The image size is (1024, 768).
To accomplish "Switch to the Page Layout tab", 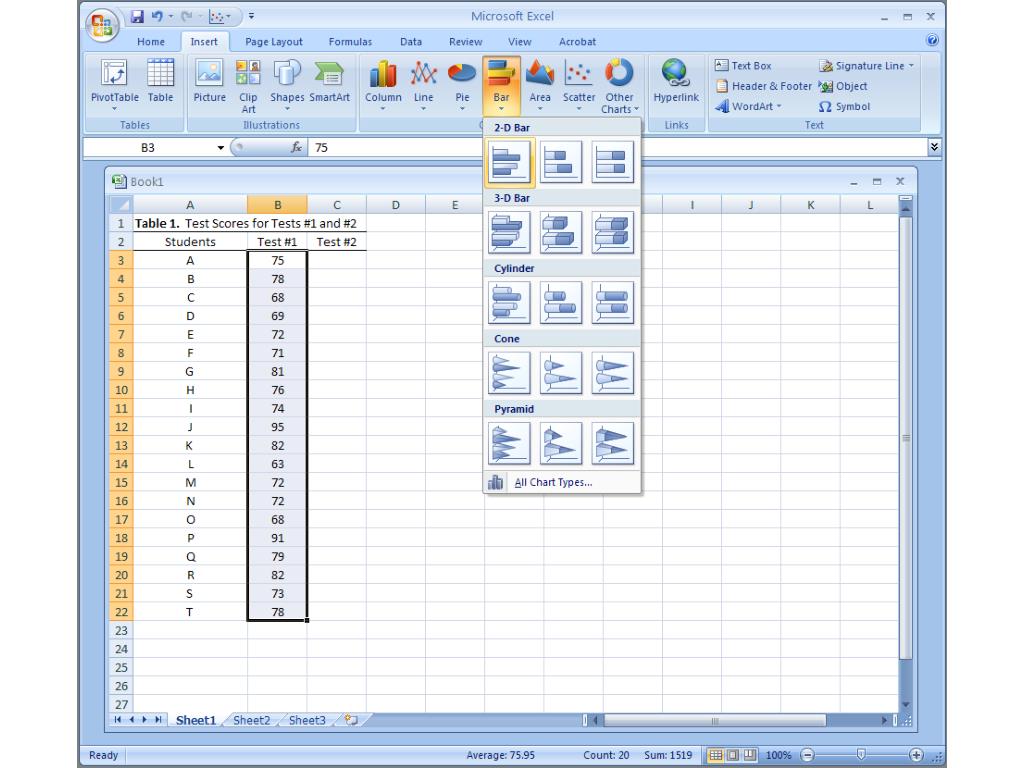I will point(274,42).
